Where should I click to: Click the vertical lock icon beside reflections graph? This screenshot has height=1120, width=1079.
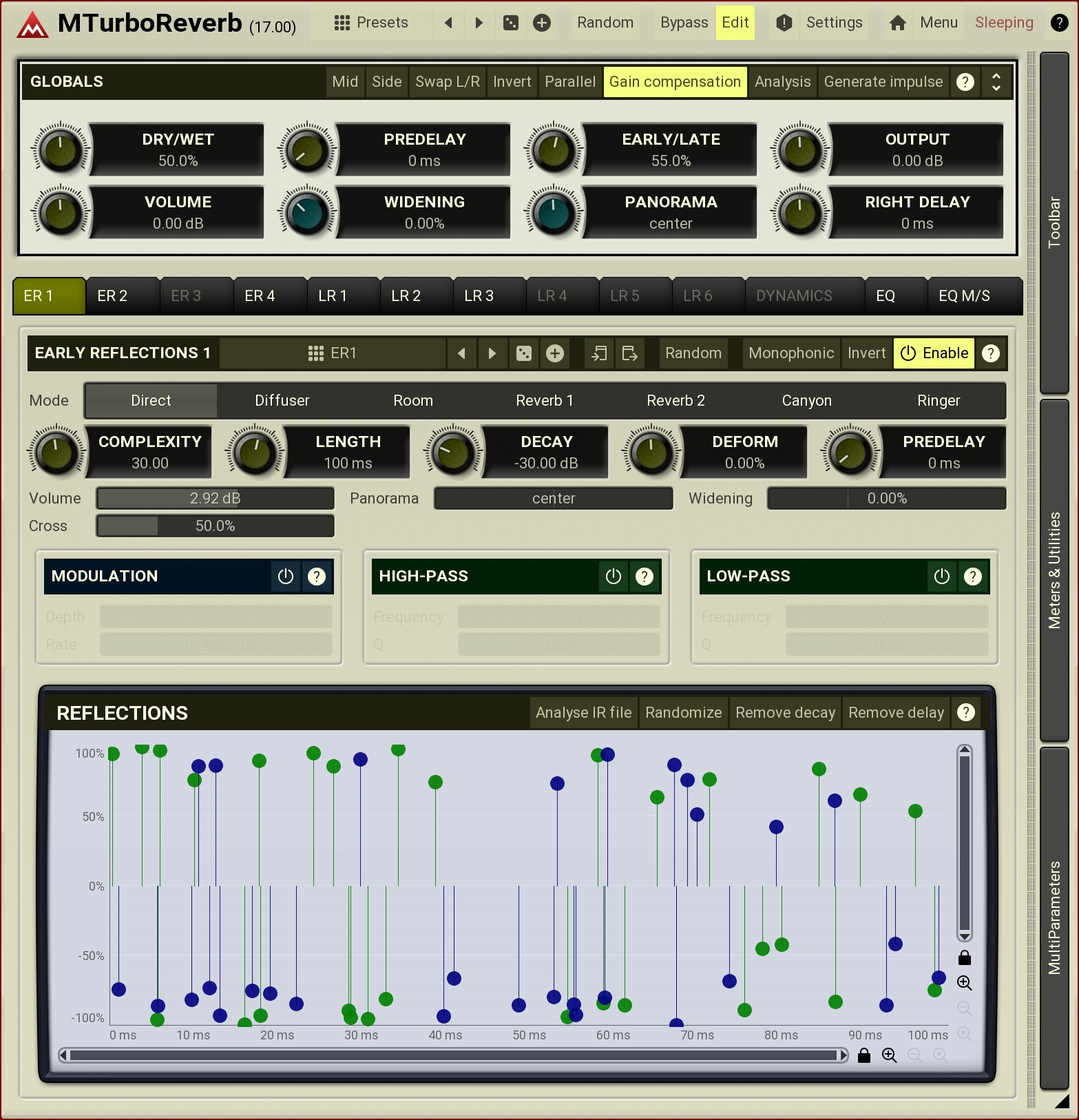pos(964,957)
